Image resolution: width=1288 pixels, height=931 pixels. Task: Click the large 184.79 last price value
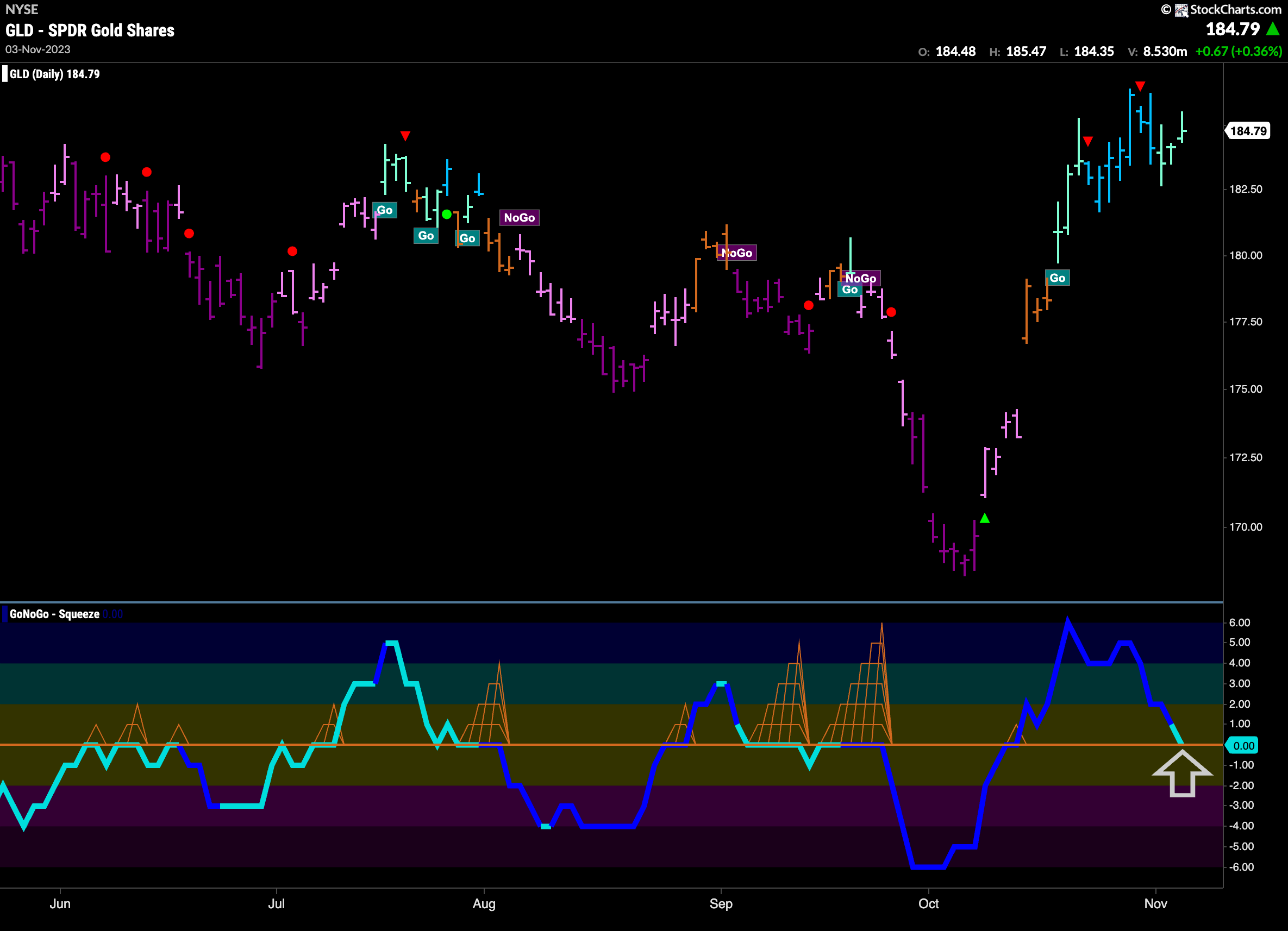pyautogui.click(x=1233, y=29)
